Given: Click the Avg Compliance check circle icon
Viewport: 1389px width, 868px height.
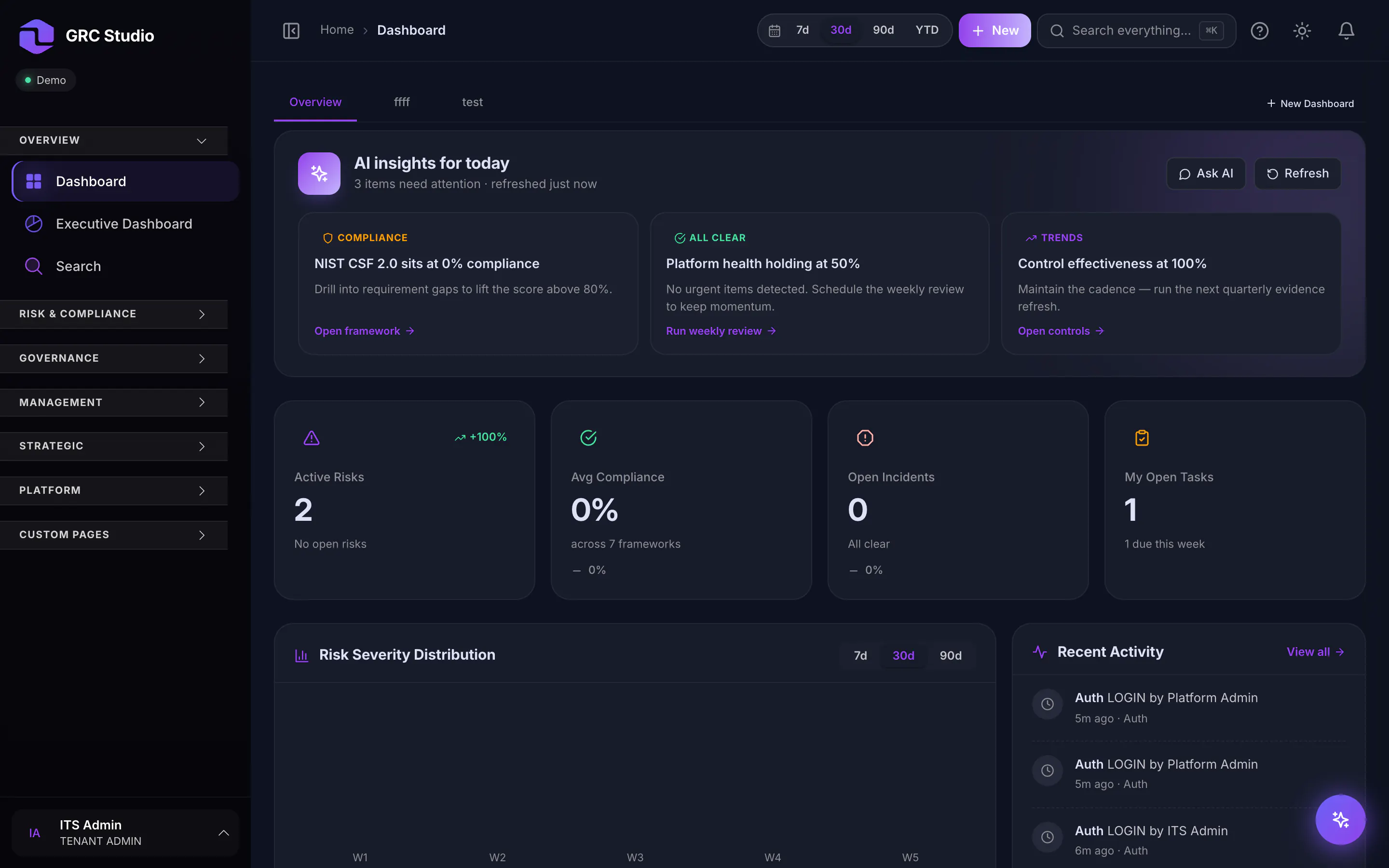Looking at the screenshot, I should [588, 438].
